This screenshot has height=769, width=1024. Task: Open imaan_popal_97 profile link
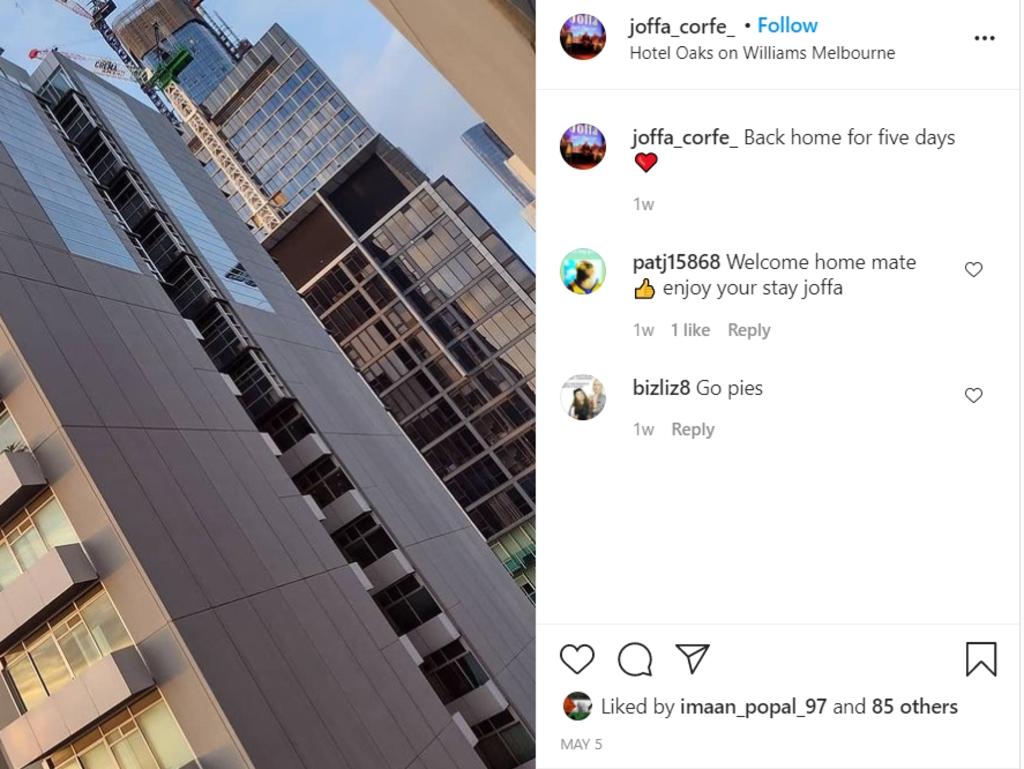point(753,707)
